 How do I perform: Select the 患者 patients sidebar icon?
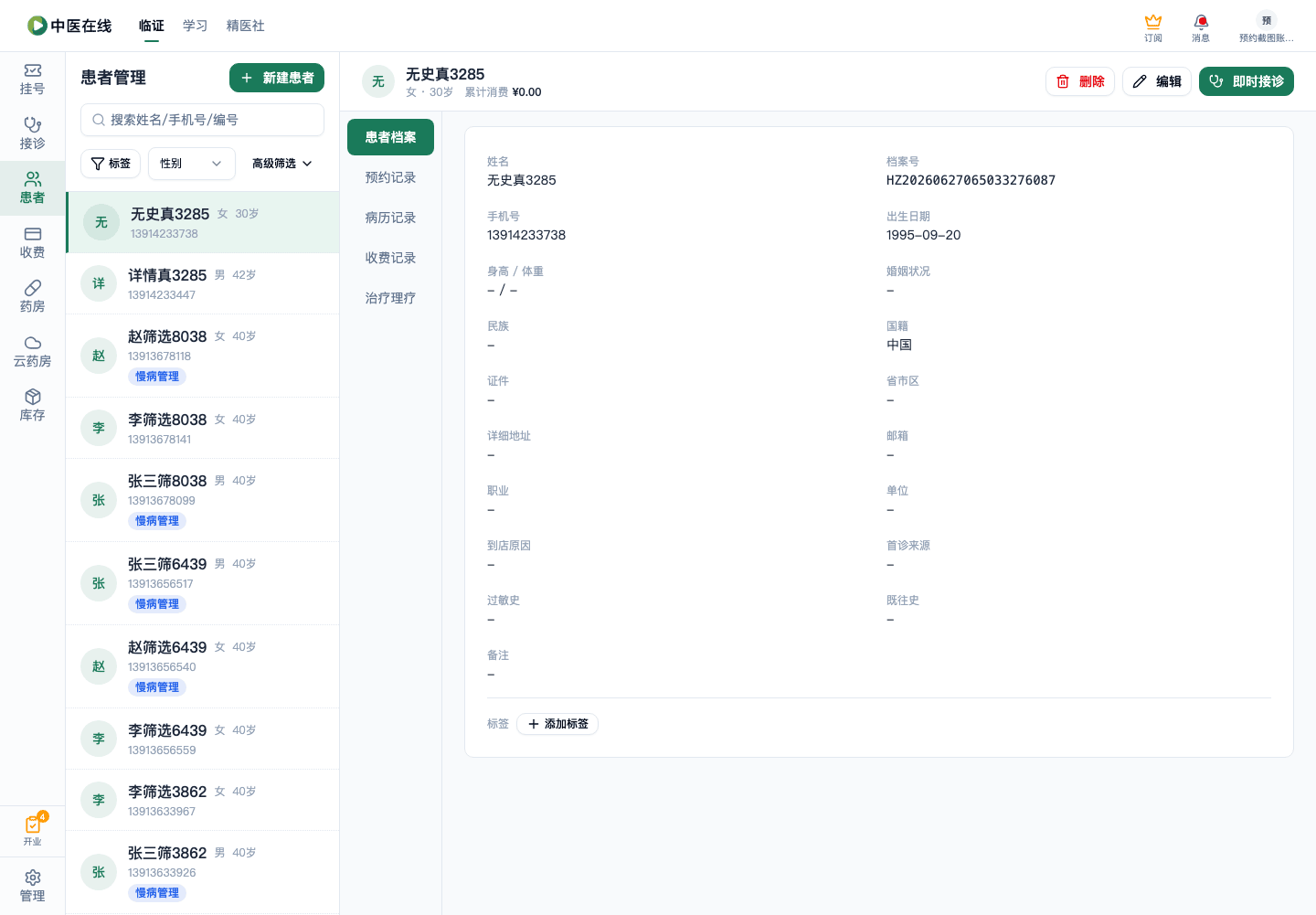32,188
